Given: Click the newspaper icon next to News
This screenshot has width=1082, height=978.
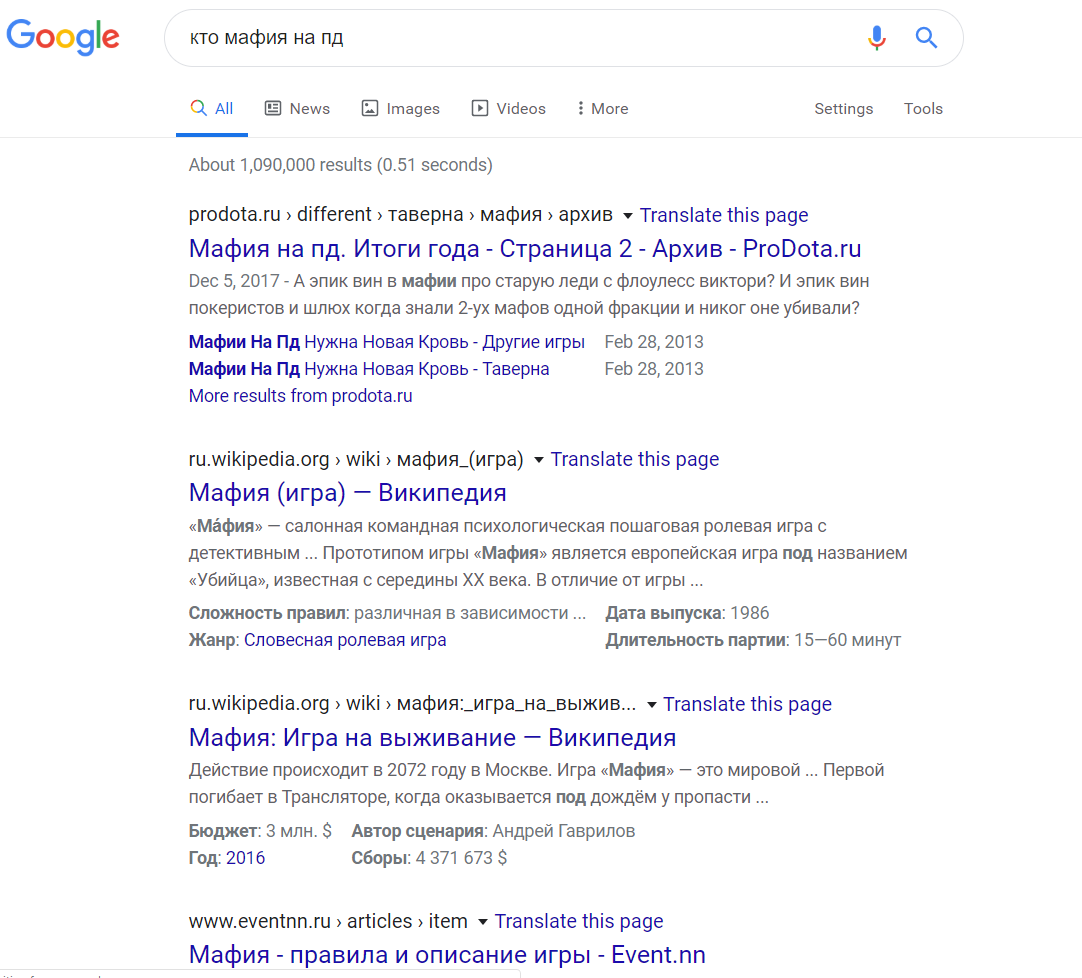Looking at the screenshot, I should click(x=272, y=107).
